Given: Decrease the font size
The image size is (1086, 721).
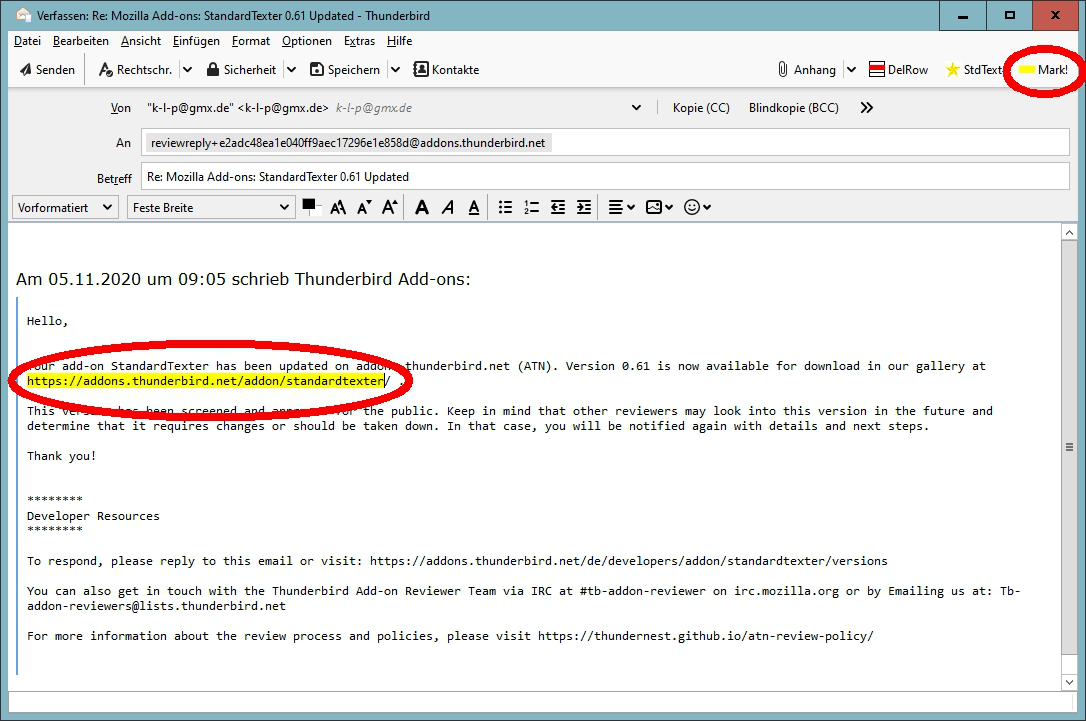Looking at the screenshot, I should click(x=364, y=207).
